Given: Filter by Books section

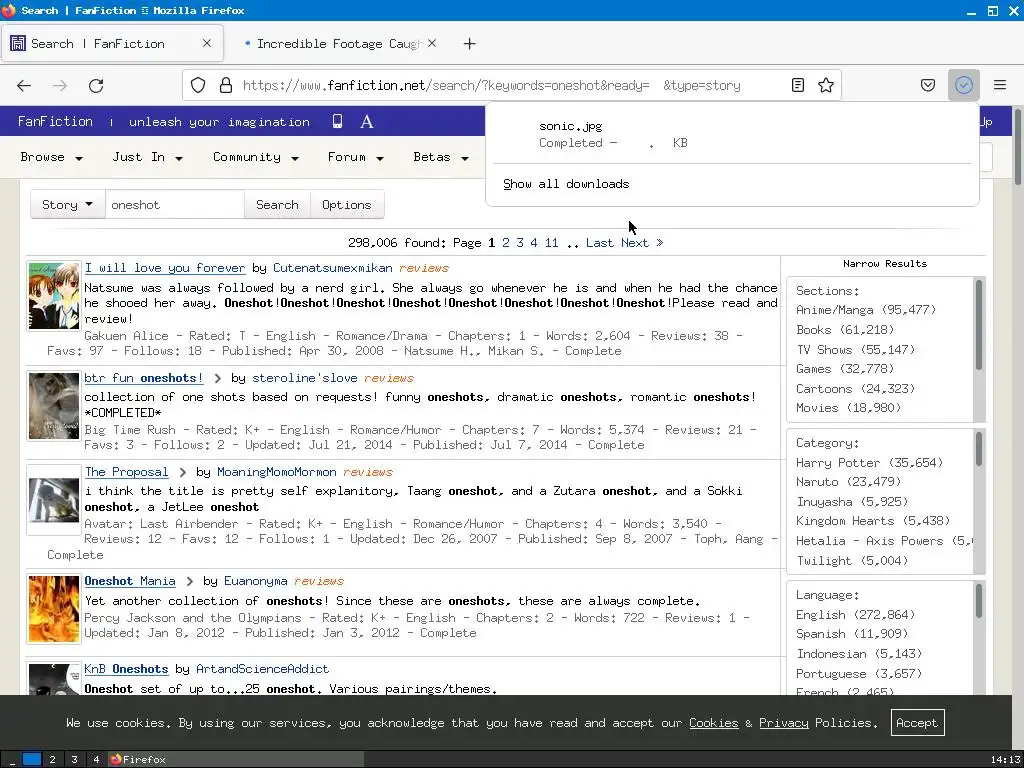Looking at the screenshot, I should tap(845, 330).
